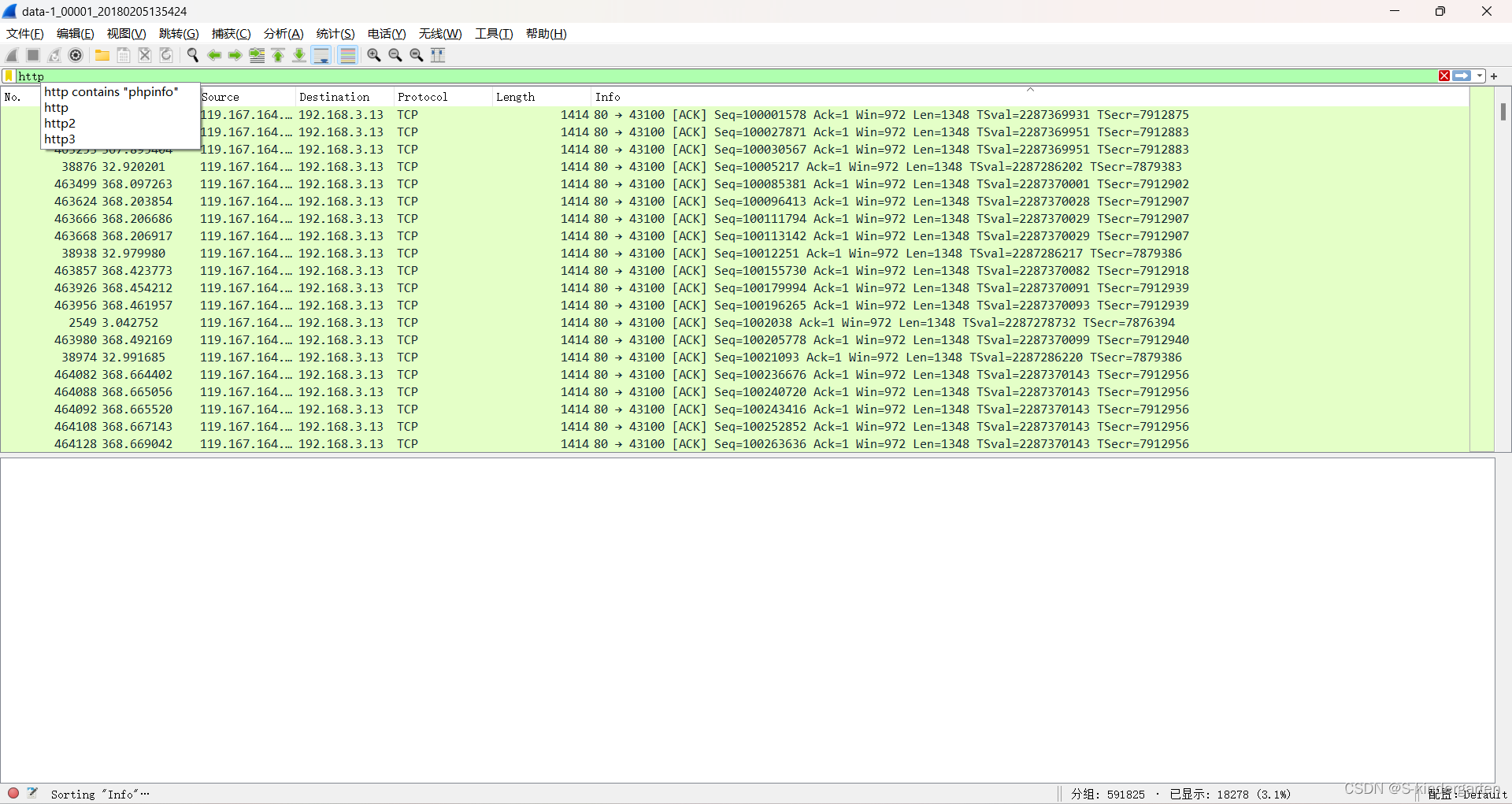Click the start capture shark-fin icon
Image resolution: width=1512 pixels, height=804 pixels.
click(x=12, y=55)
